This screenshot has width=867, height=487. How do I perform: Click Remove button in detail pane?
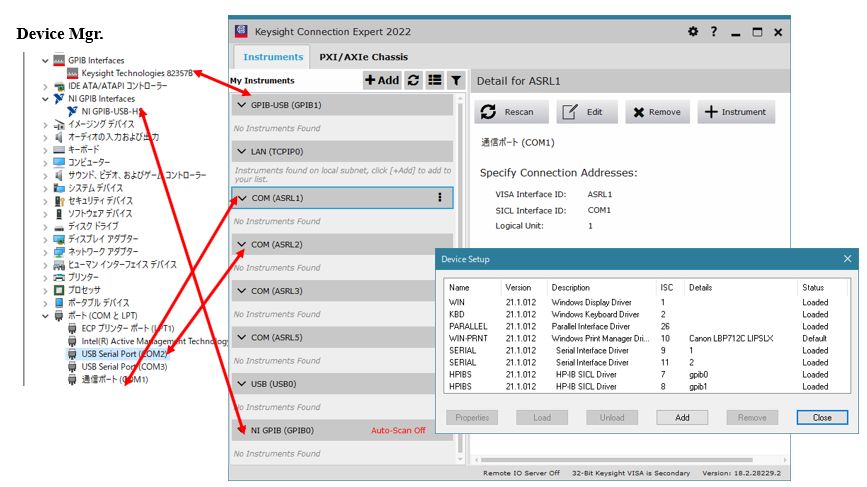coord(657,112)
